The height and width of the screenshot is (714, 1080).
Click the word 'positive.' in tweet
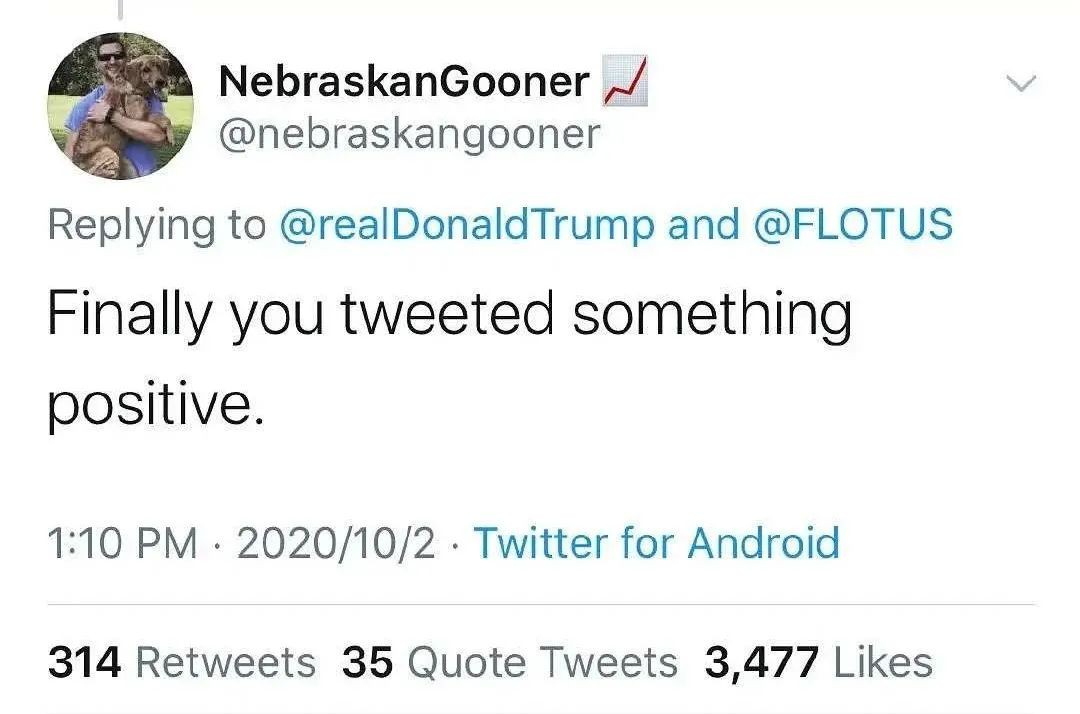(155, 405)
